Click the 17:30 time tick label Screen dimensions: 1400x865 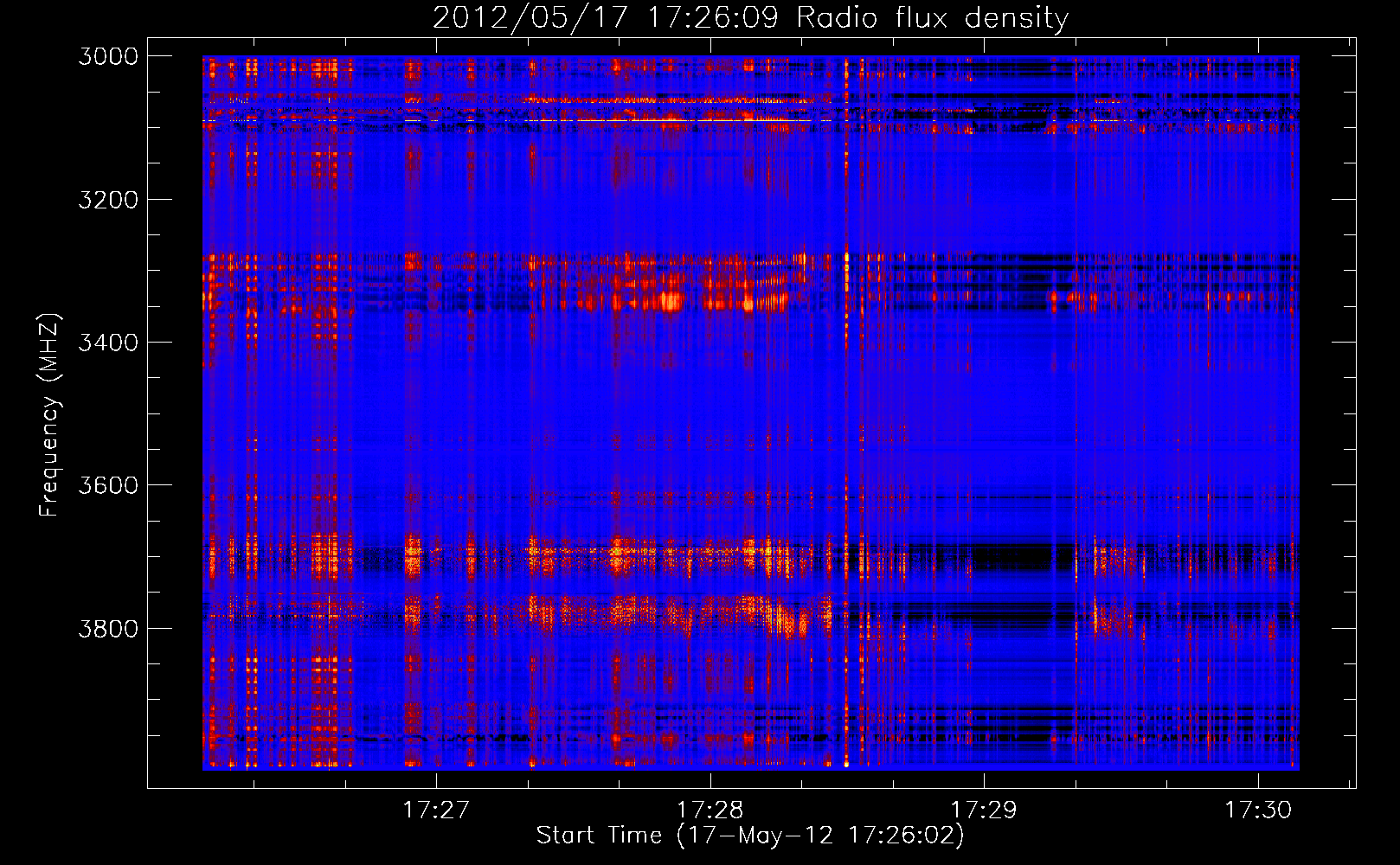(x=1257, y=811)
